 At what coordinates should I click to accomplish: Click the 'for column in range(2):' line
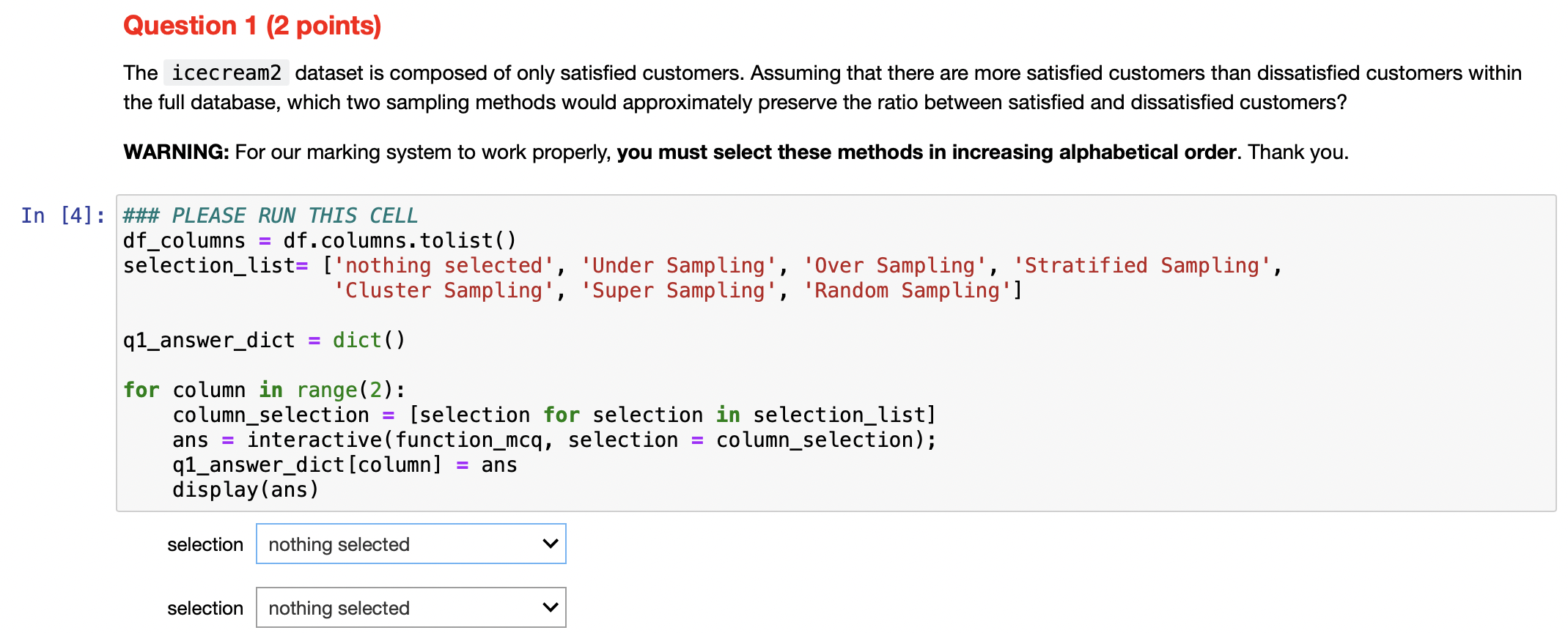tap(264, 390)
